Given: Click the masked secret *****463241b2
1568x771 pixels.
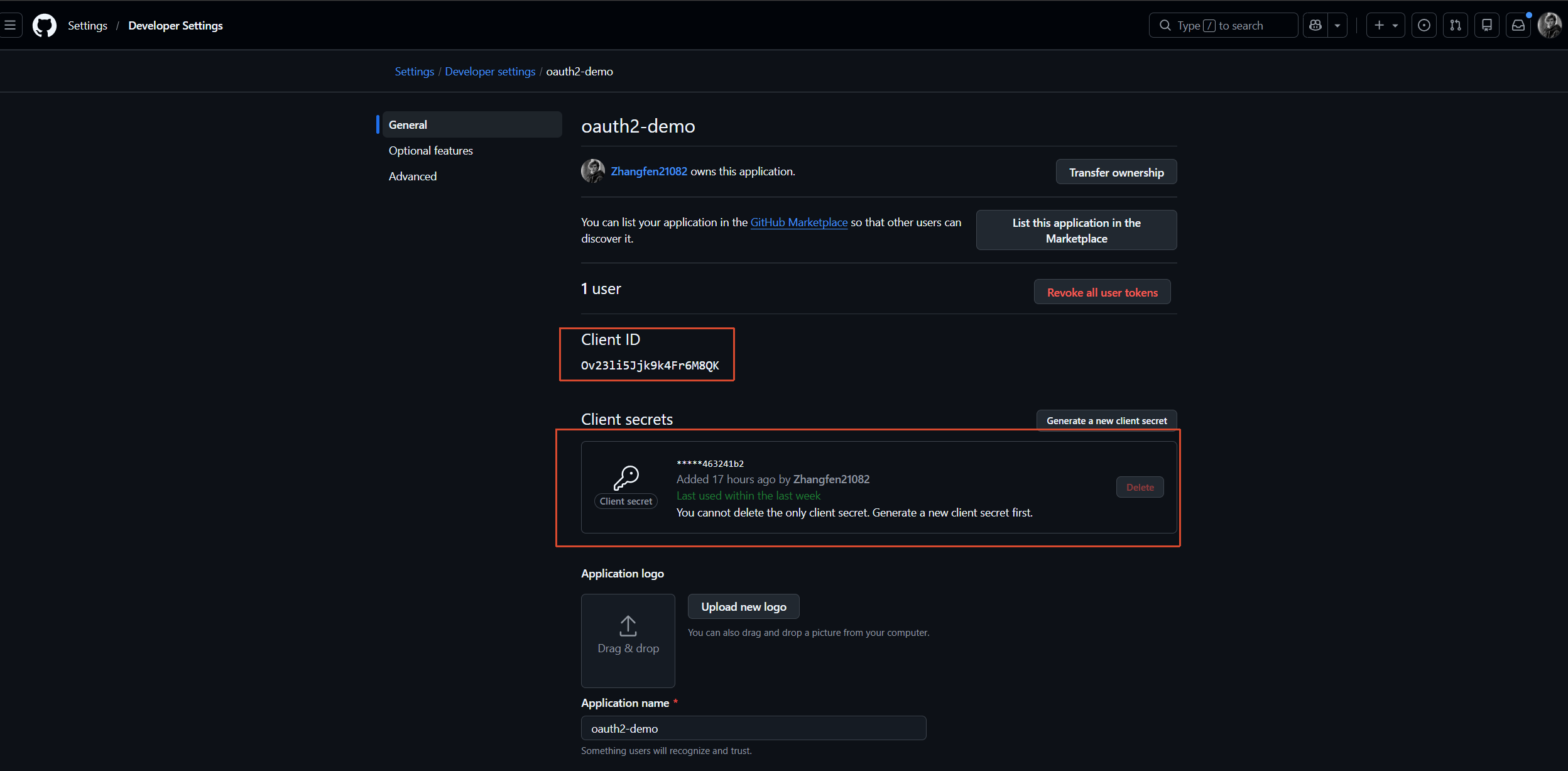Looking at the screenshot, I should (x=710, y=463).
